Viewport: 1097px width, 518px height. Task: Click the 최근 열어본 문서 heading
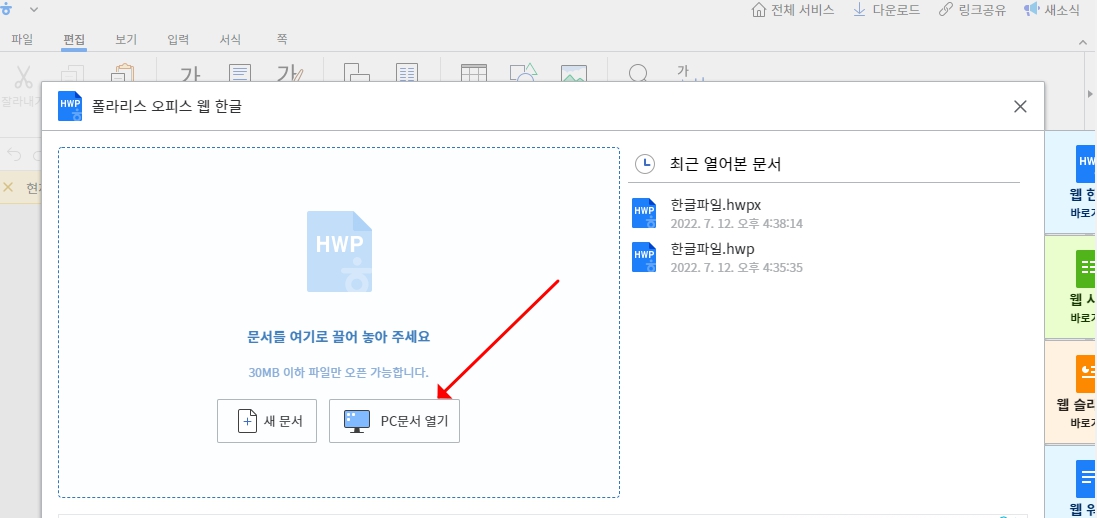point(726,164)
